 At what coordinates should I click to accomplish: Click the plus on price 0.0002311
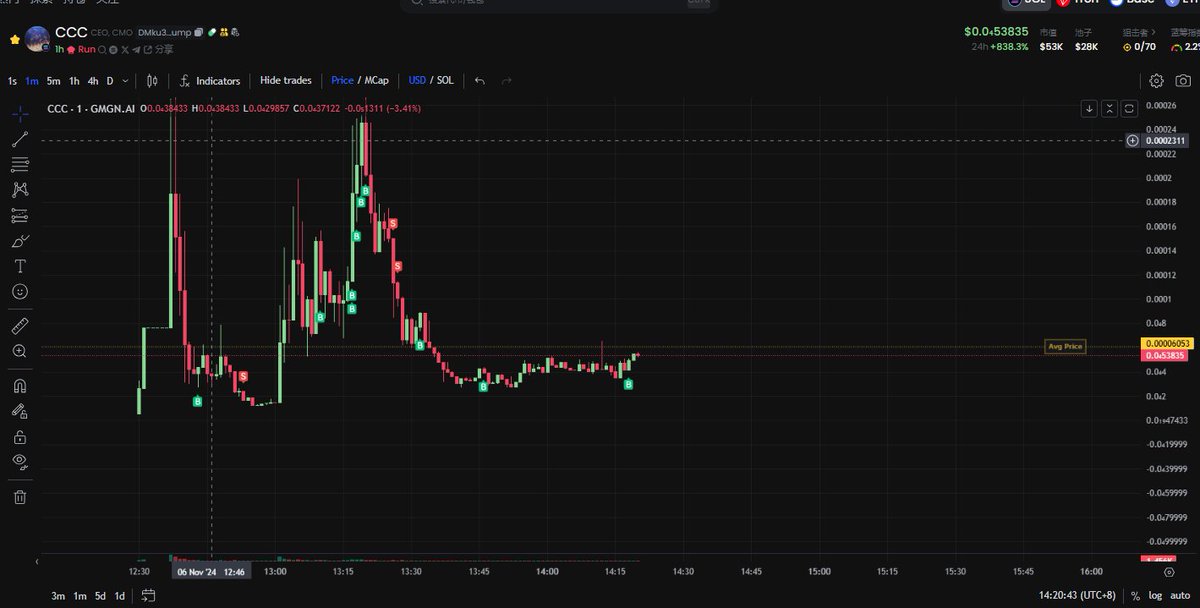(1132, 140)
